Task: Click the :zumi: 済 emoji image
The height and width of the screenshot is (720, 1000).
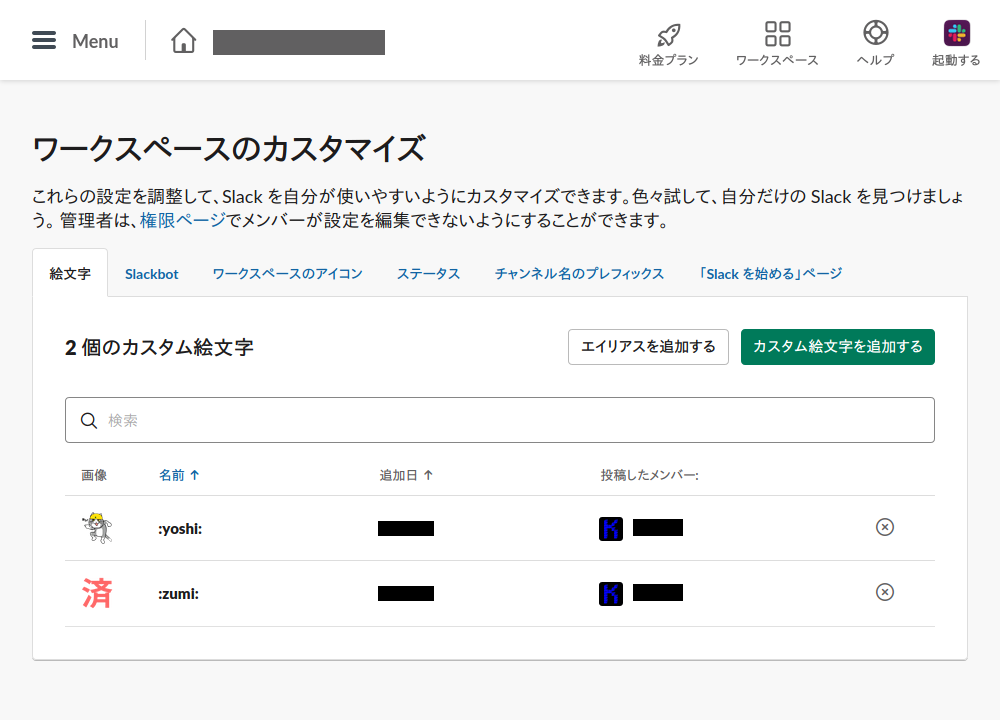Action: pyautogui.click(x=97, y=593)
